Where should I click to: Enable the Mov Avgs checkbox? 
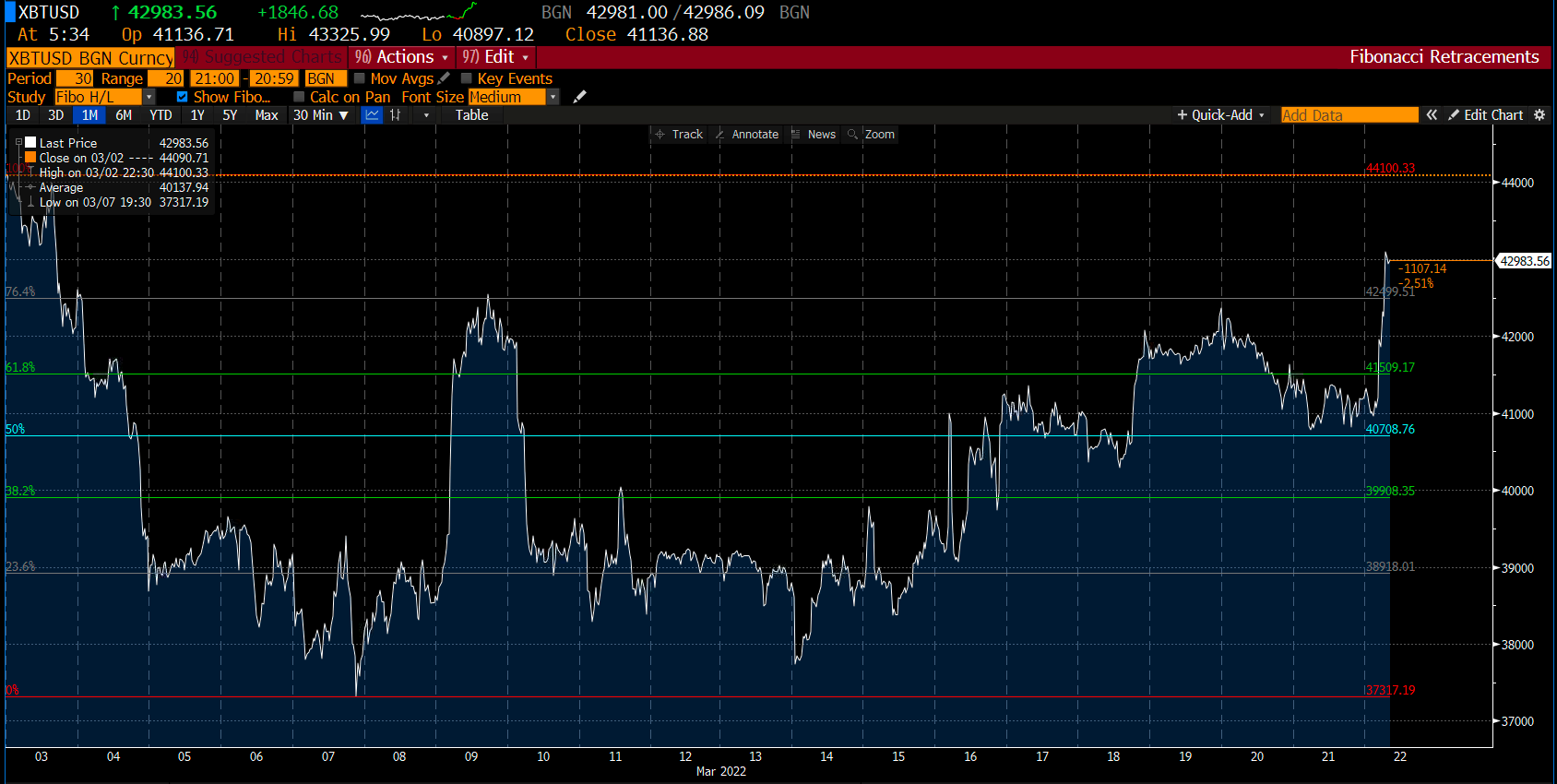coord(360,78)
